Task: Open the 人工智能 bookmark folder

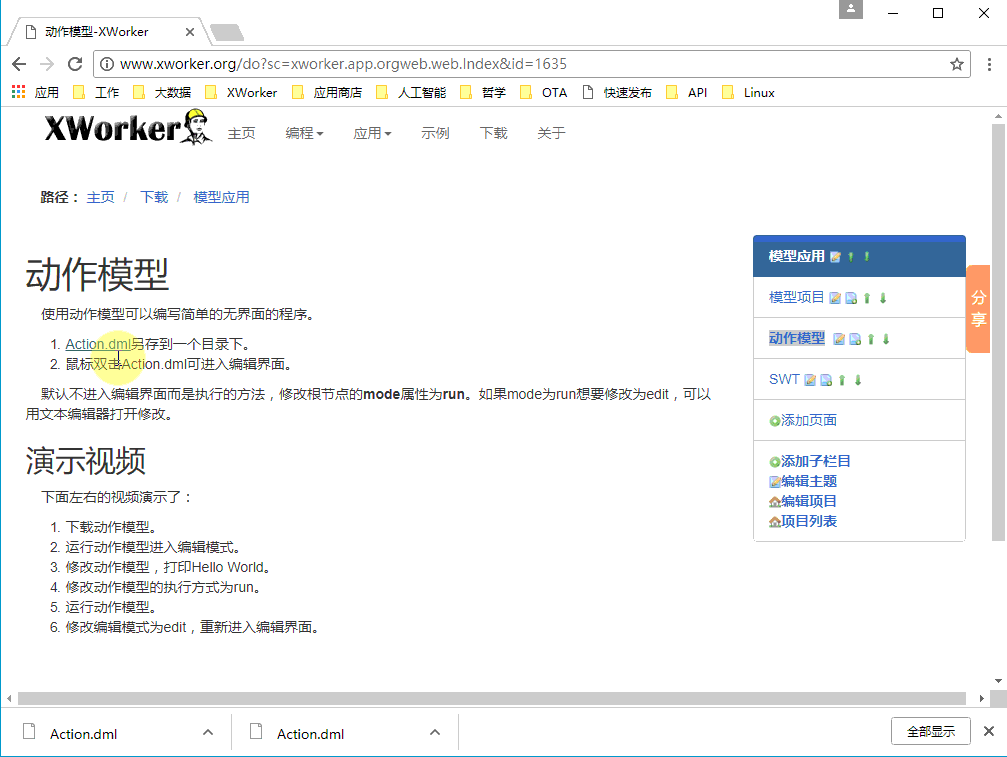Action: pos(411,92)
